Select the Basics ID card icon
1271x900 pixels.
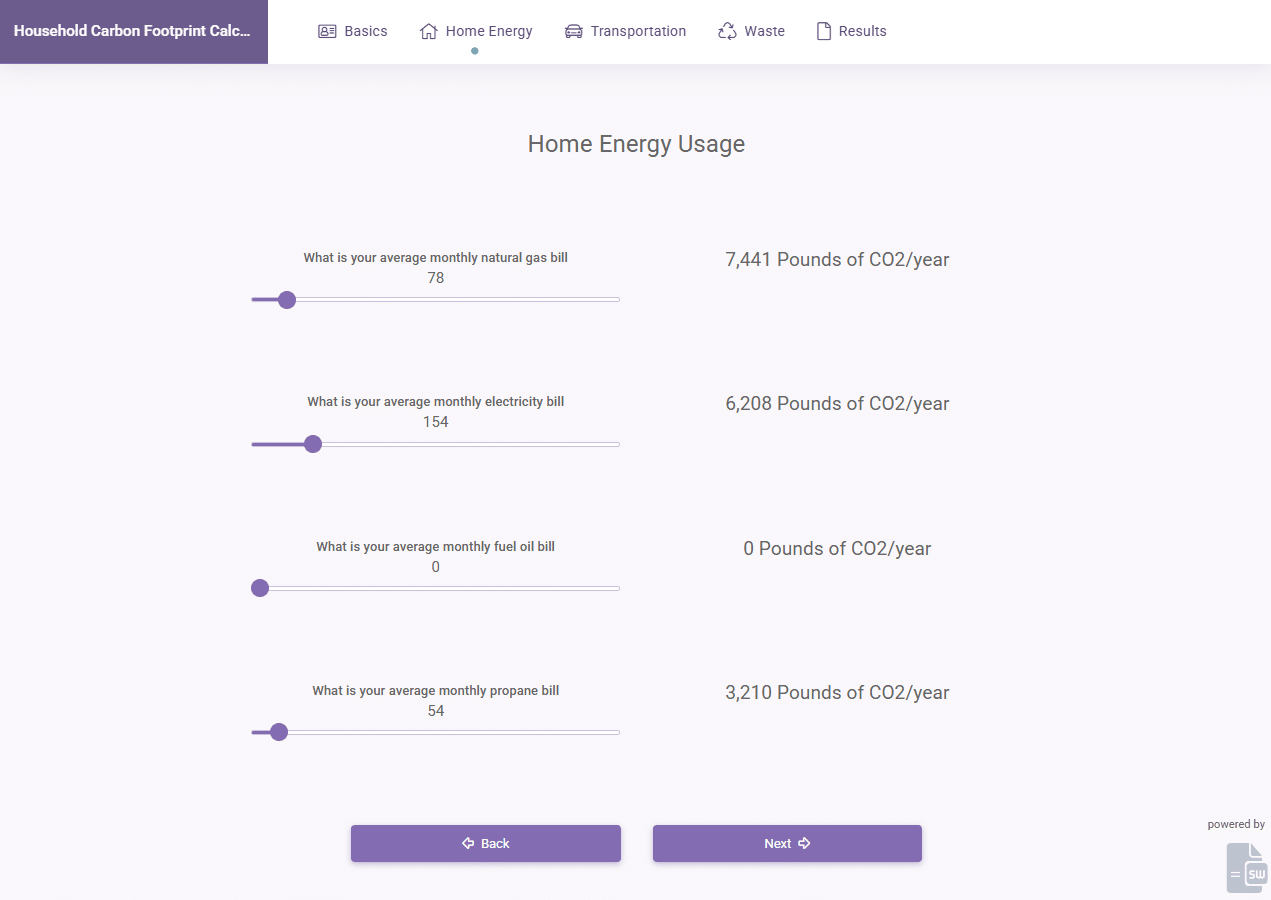[x=326, y=30]
